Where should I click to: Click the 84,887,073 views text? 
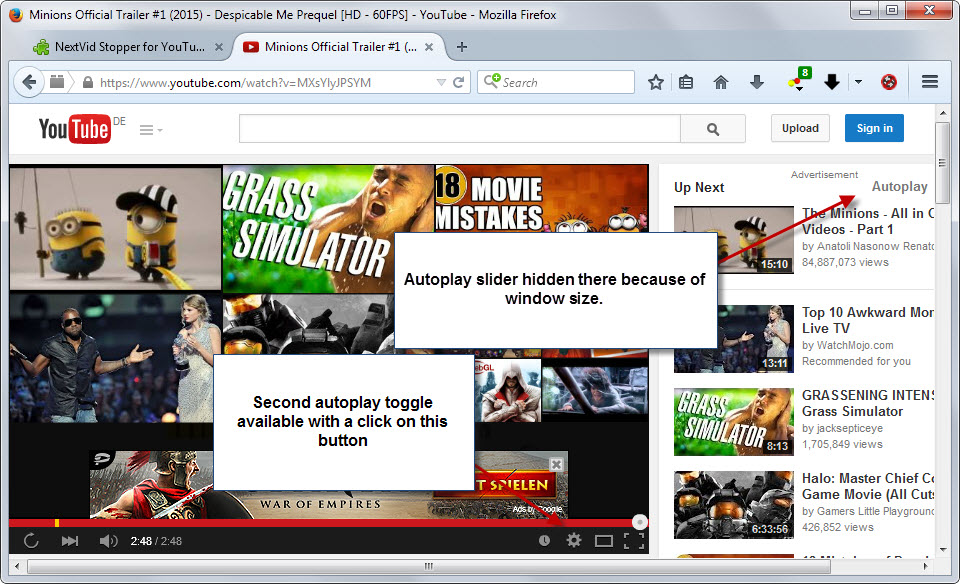click(x=845, y=262)
